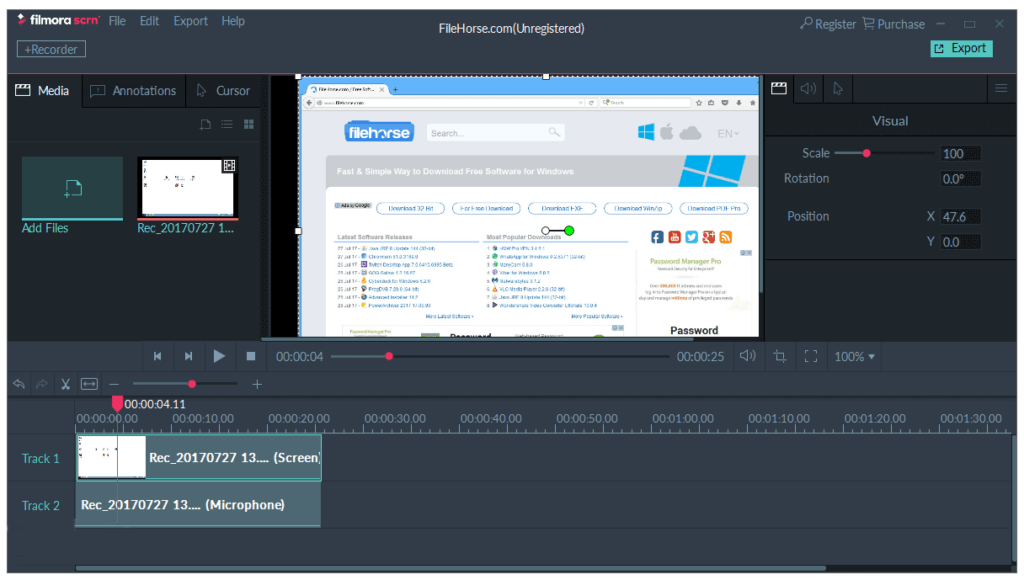The width and height of the screenshot is (1024, 580).
Task: Click the fit-to-timeline width icon
Action: [90, 384]
